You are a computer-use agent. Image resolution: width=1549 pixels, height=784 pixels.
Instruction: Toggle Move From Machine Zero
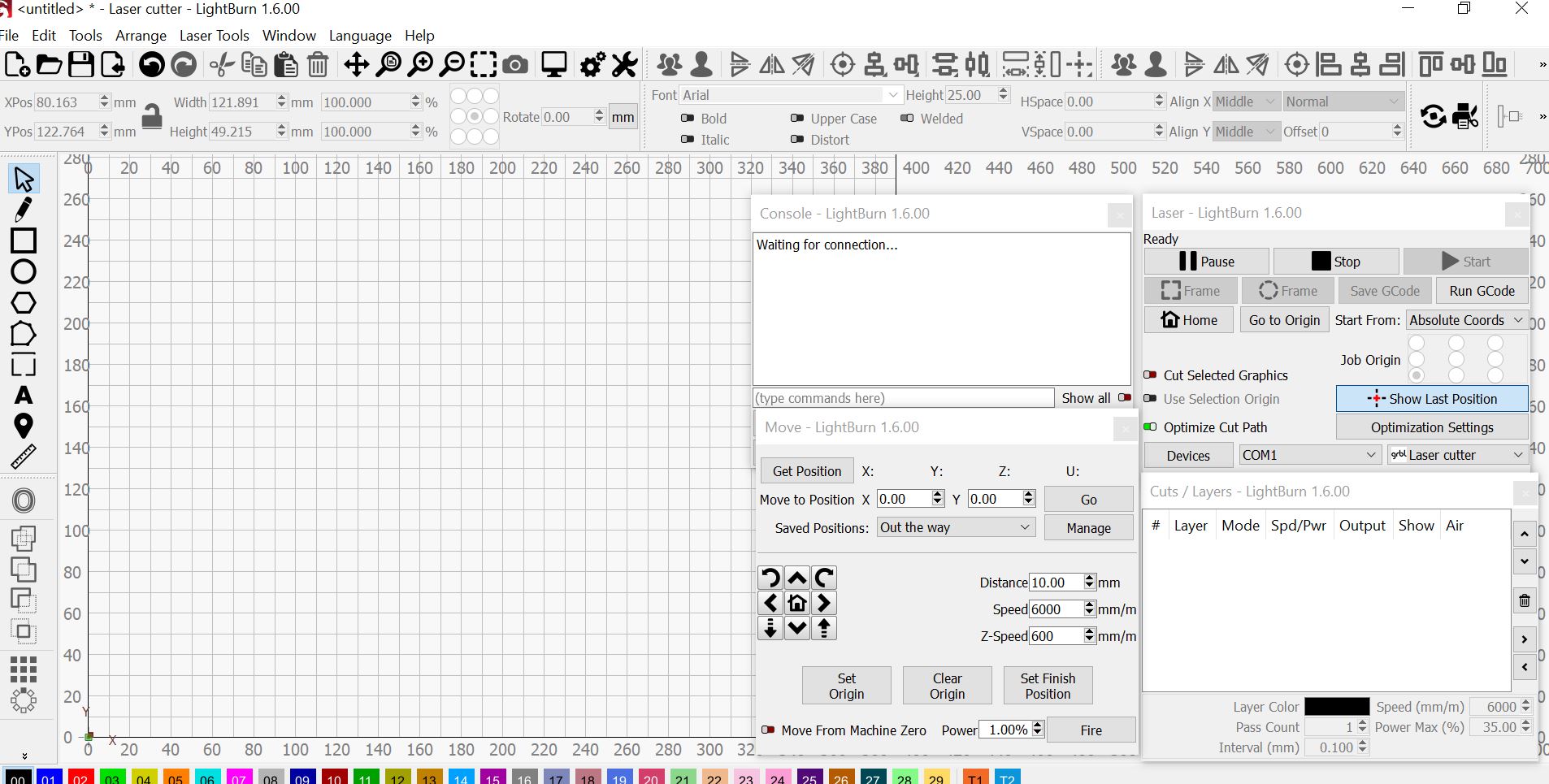767,730
